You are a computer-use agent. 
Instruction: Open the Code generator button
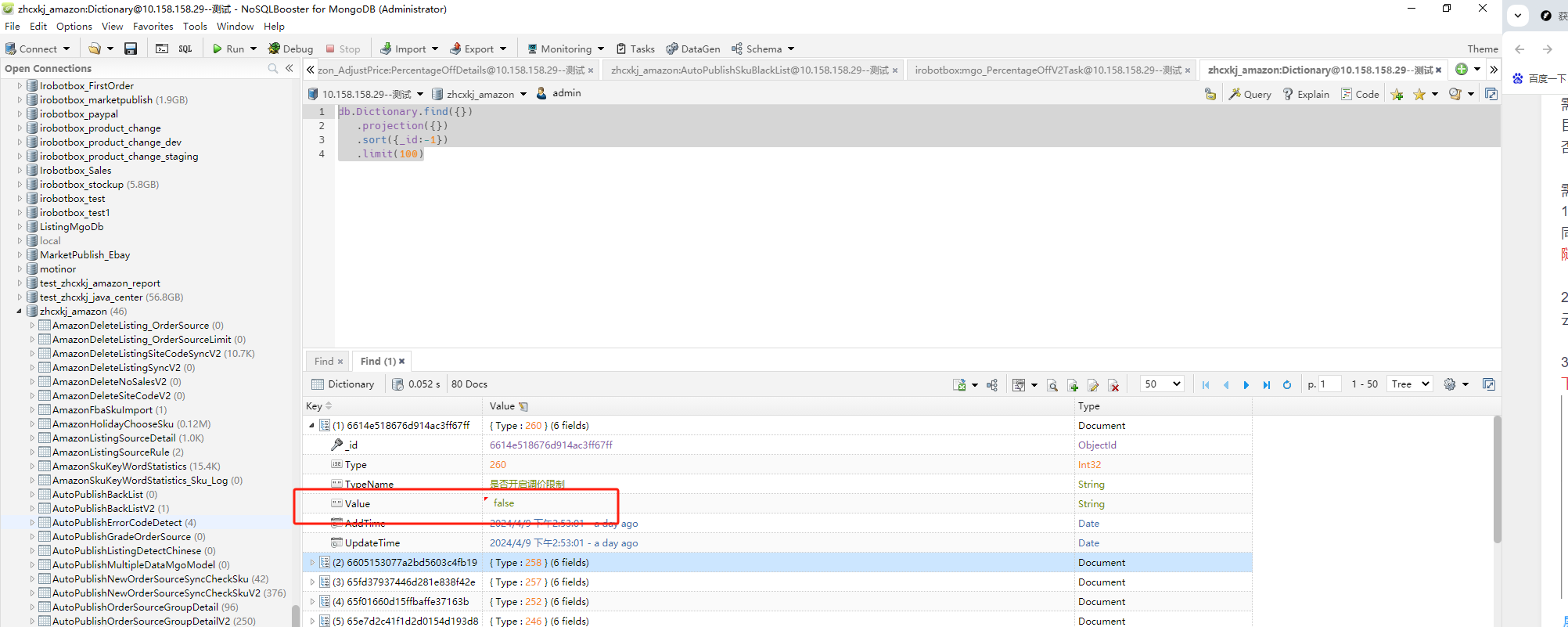pos(1360,94)
